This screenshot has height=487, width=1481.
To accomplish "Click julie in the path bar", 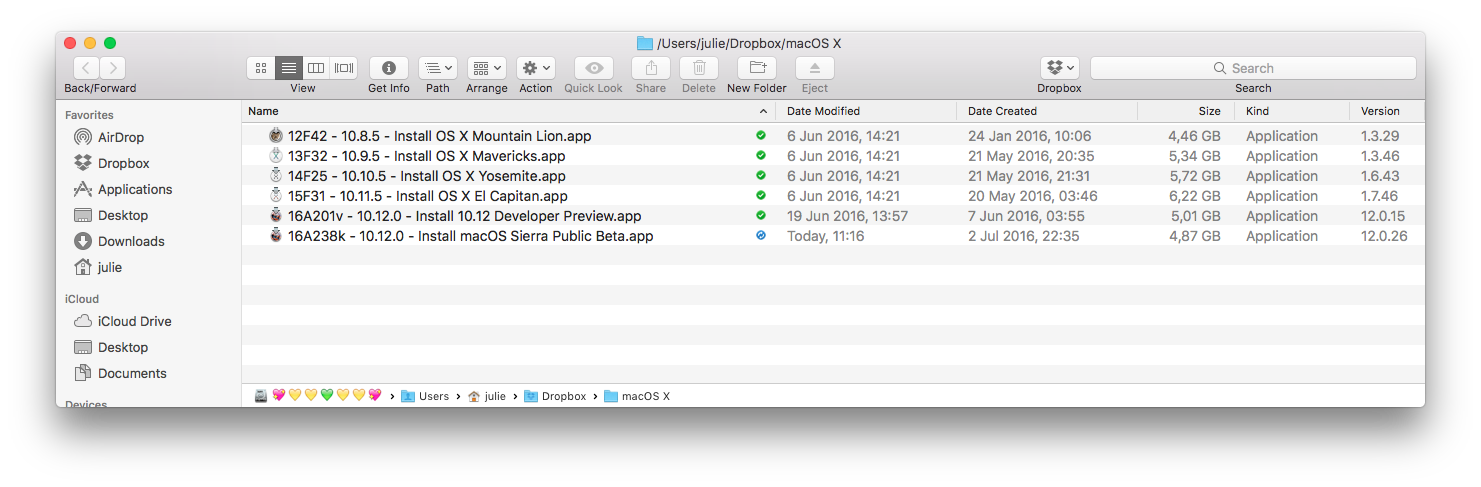I will click(487, 396).
